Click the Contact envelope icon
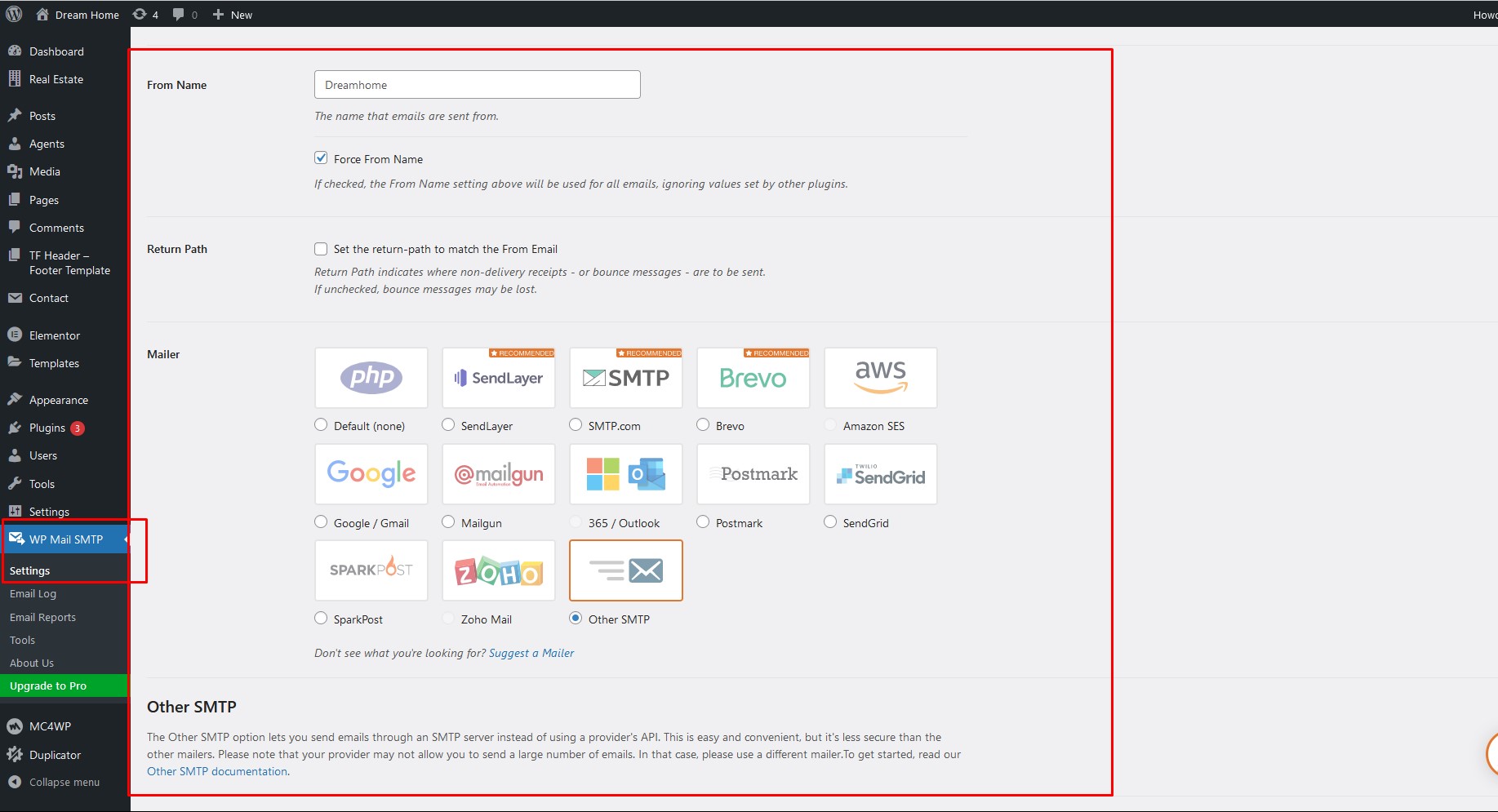This screenshot has width=1498, height=812. coord(15,298)
